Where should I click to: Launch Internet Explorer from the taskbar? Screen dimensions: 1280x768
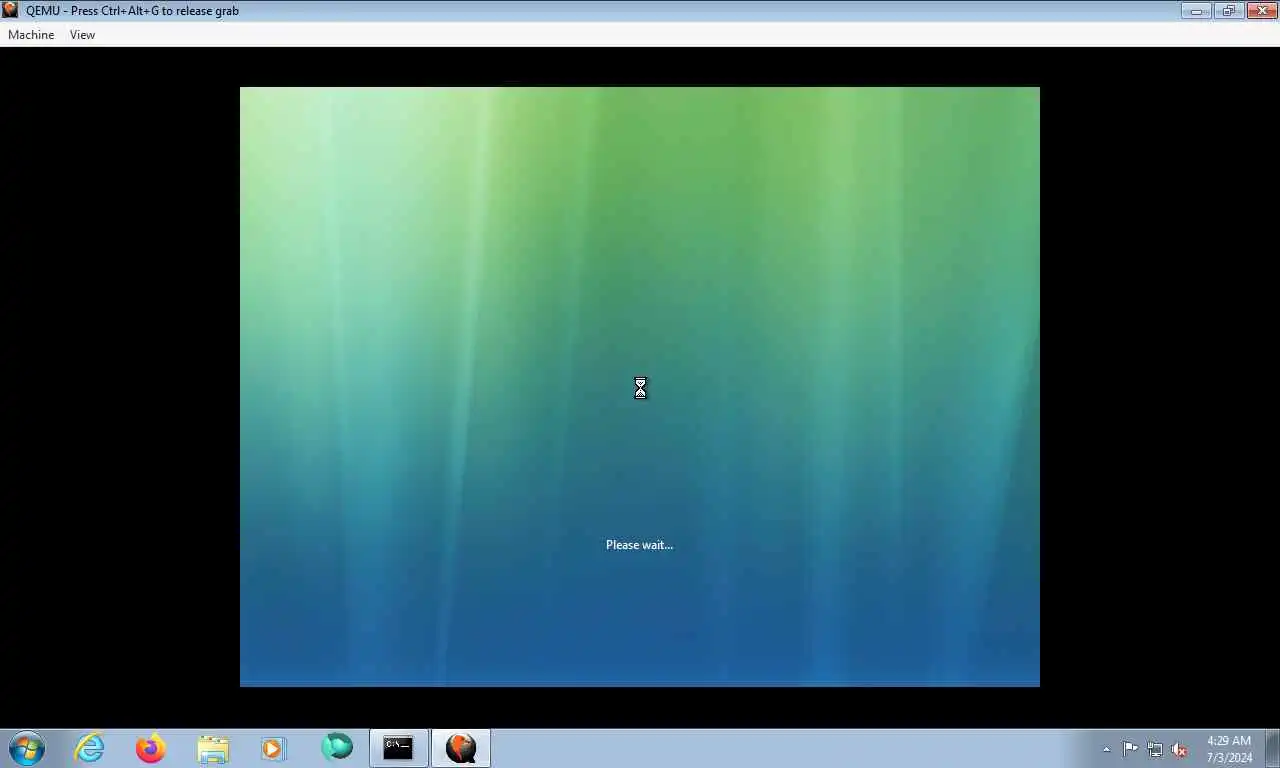coord(89,748)
